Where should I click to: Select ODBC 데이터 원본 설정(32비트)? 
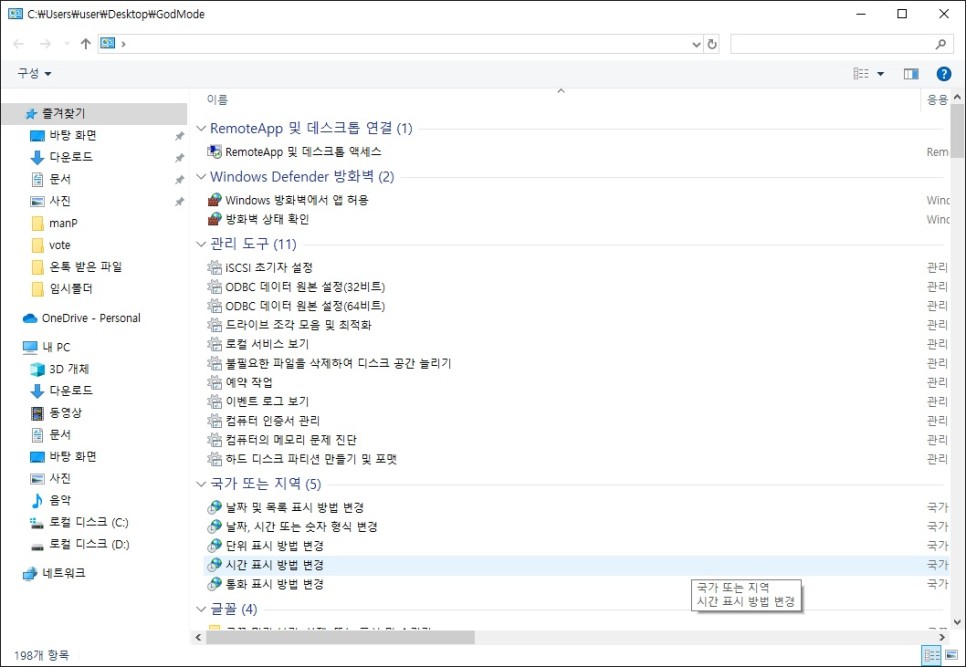305,287
